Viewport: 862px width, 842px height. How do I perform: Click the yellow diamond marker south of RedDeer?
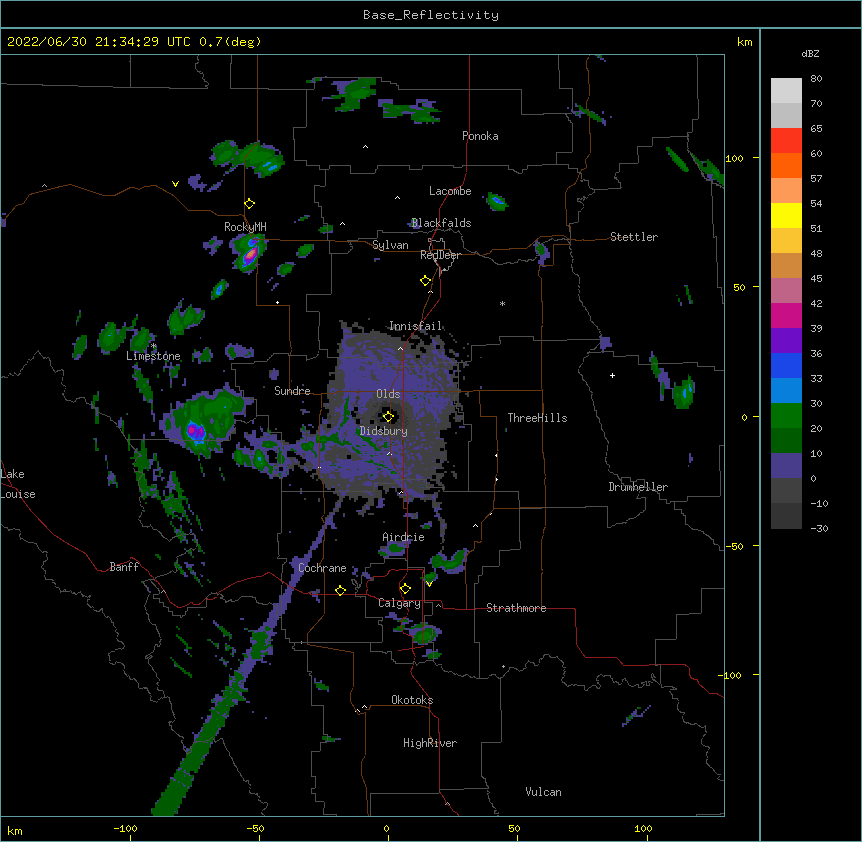coord(426,281)
